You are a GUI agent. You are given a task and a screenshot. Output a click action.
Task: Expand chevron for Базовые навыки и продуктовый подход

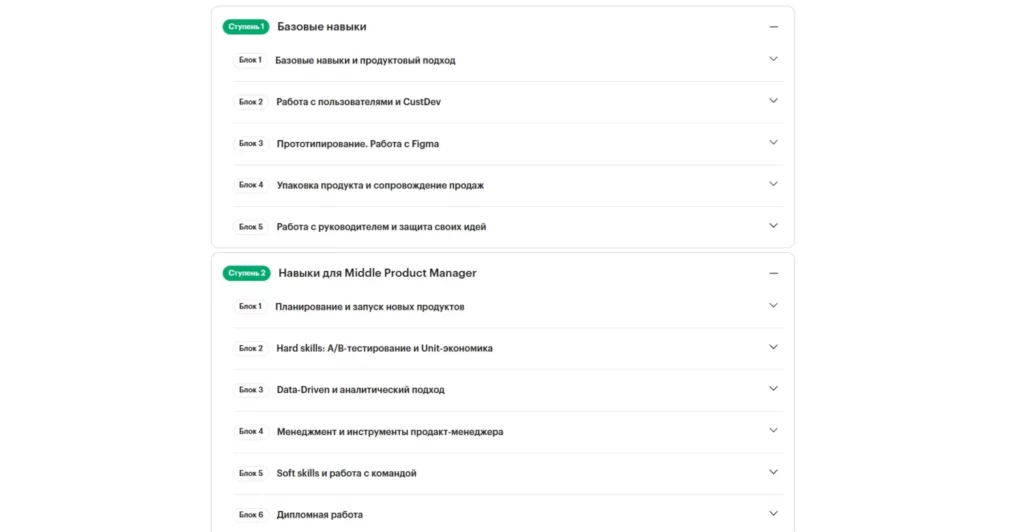point(773,59)
